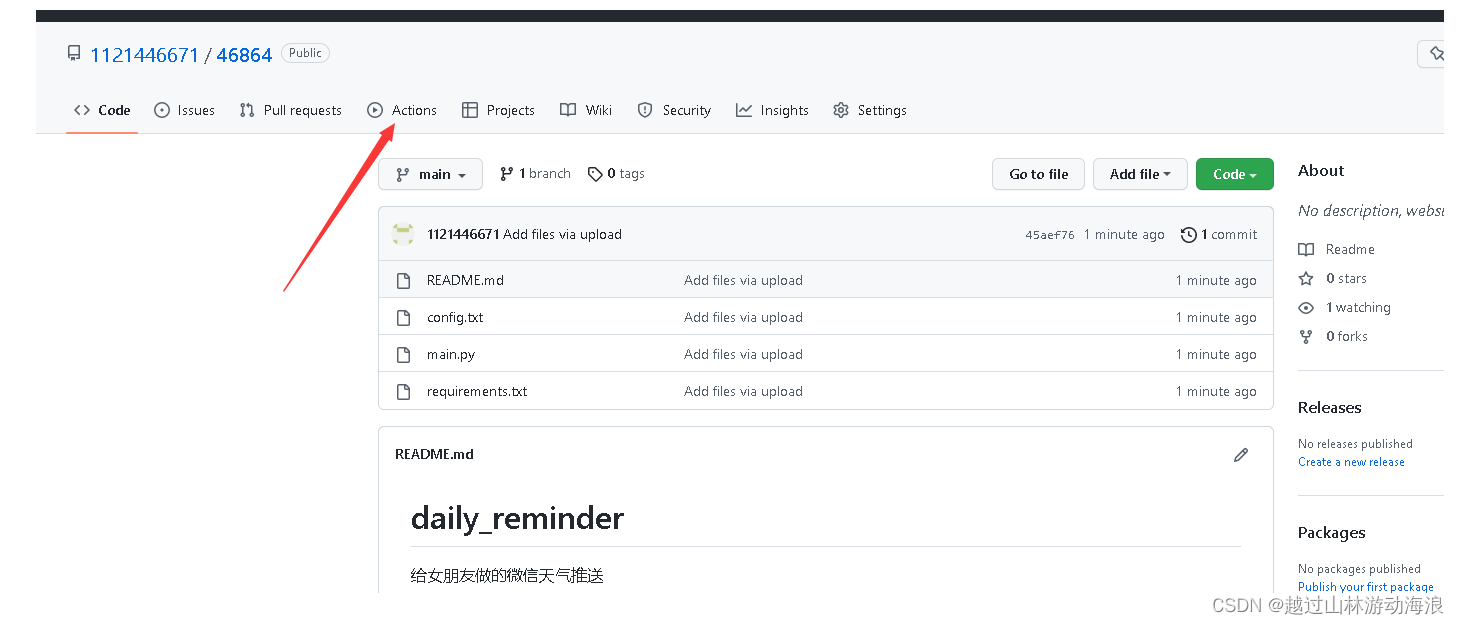Click the repository book icon beside owner name
The width and height of the screenshot is (1459, 624).
tap(74, 53)
